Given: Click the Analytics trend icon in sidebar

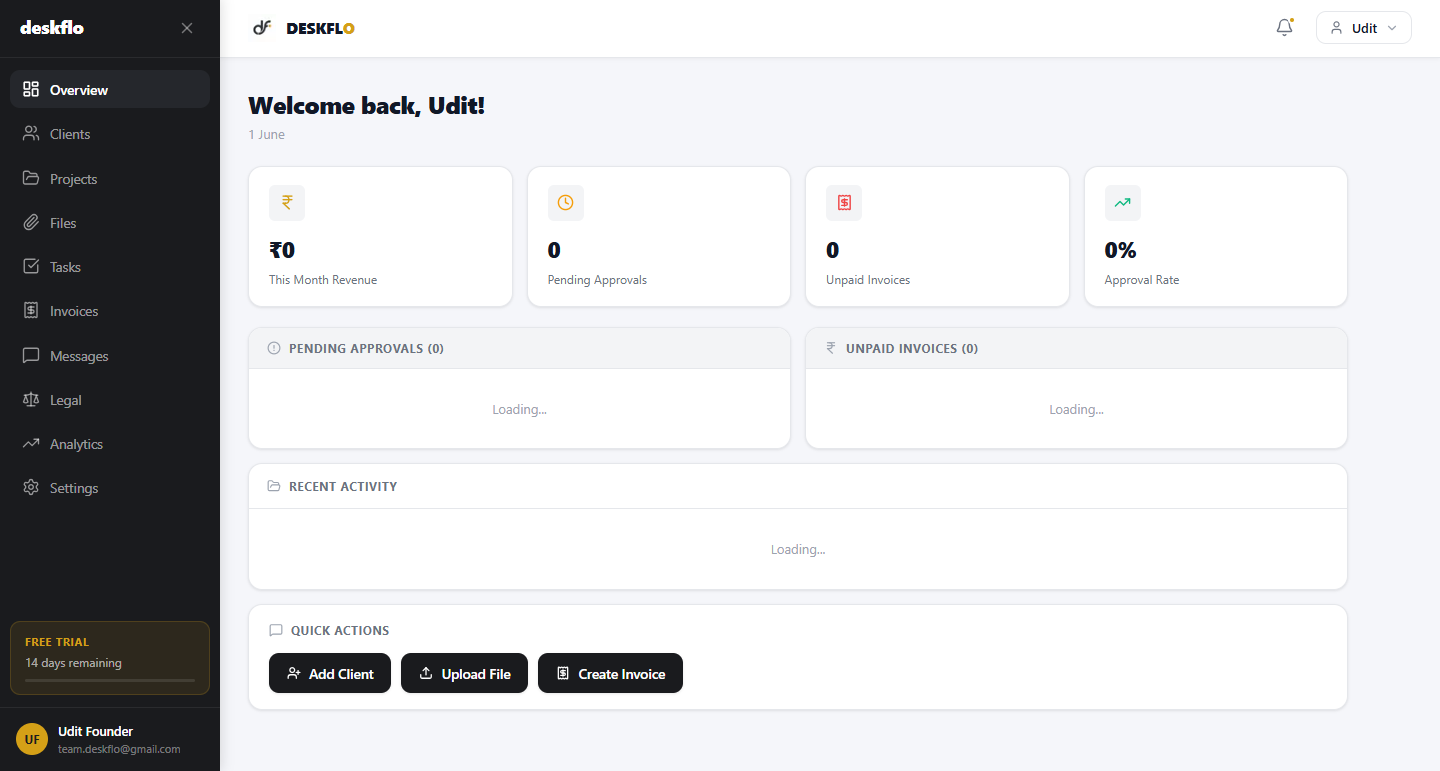Looking at the screenshot, I should [31, 443].
